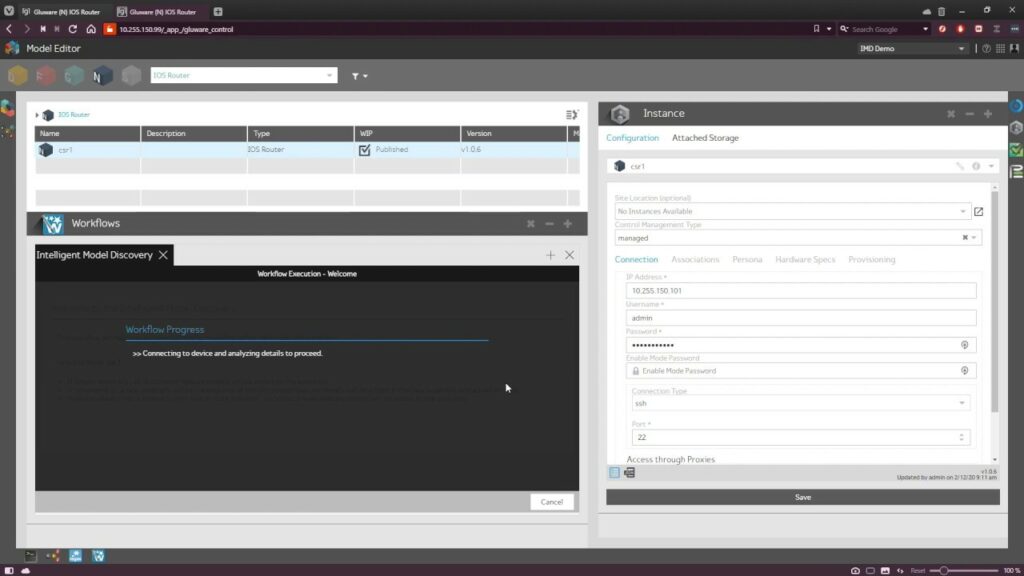Click the info icon on the csr1 header

(976, 166)
